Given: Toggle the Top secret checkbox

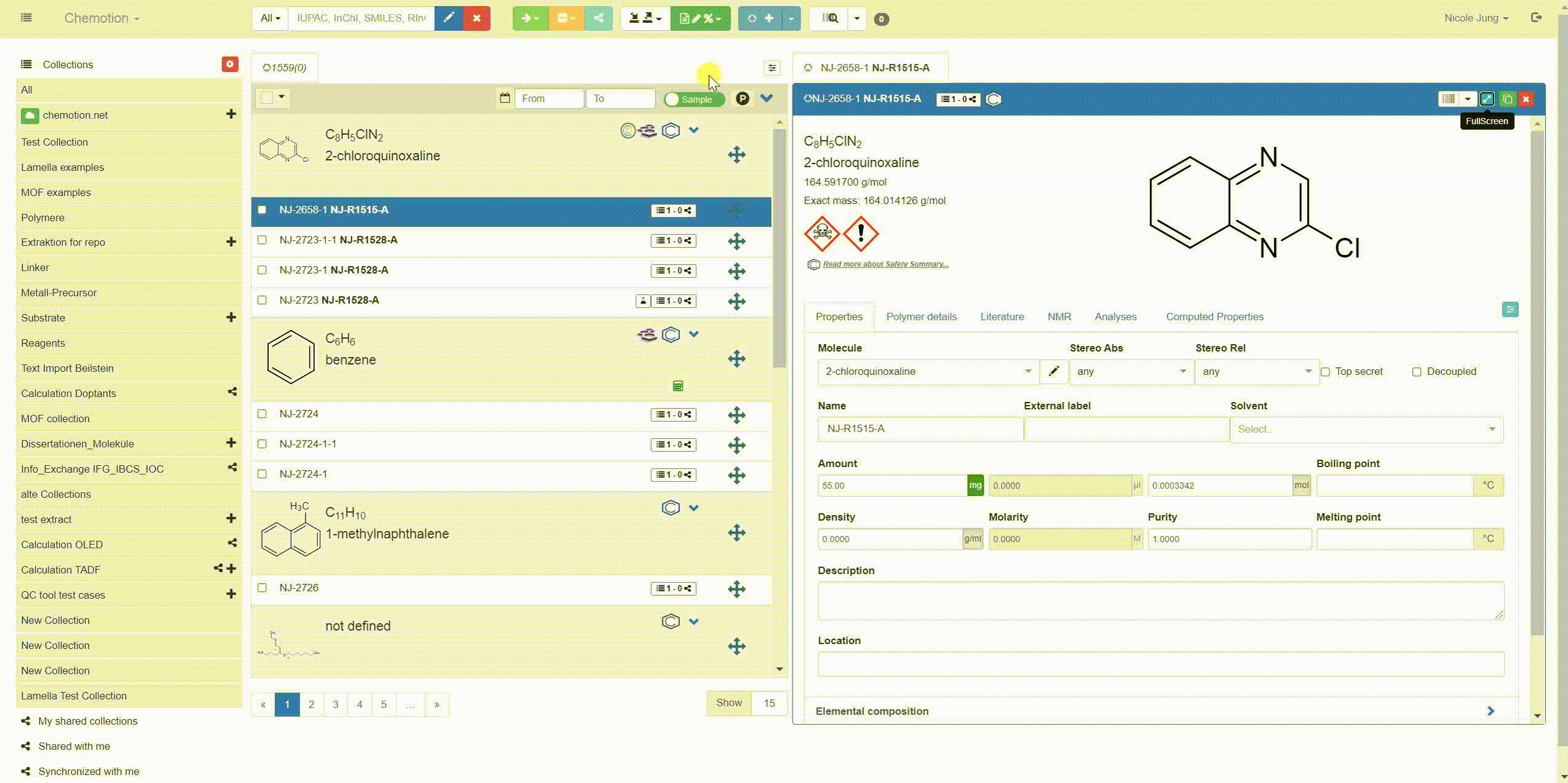Looking at the screenshot, I should point(1326,371).
